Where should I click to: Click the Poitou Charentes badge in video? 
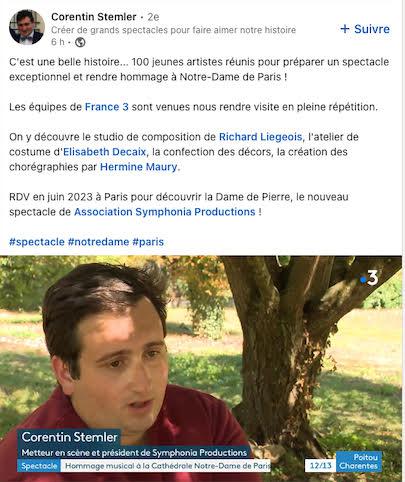coord(359,462)
